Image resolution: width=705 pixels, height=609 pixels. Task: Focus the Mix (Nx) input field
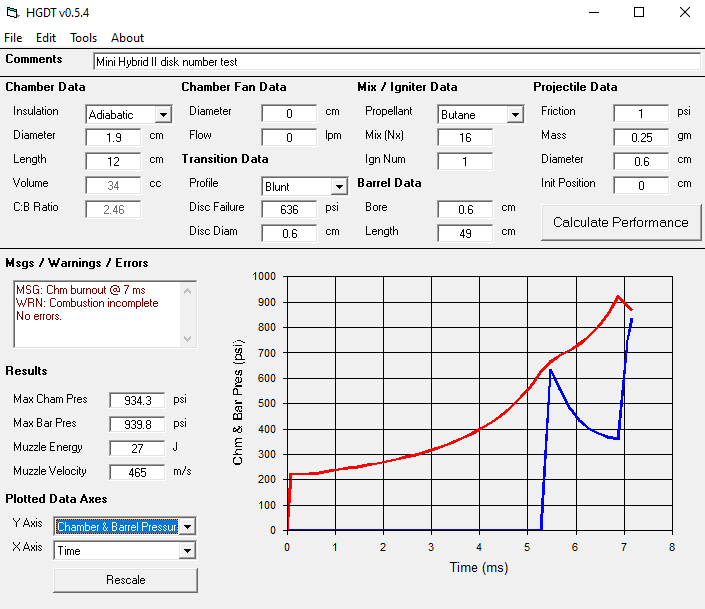coord(465,137)
